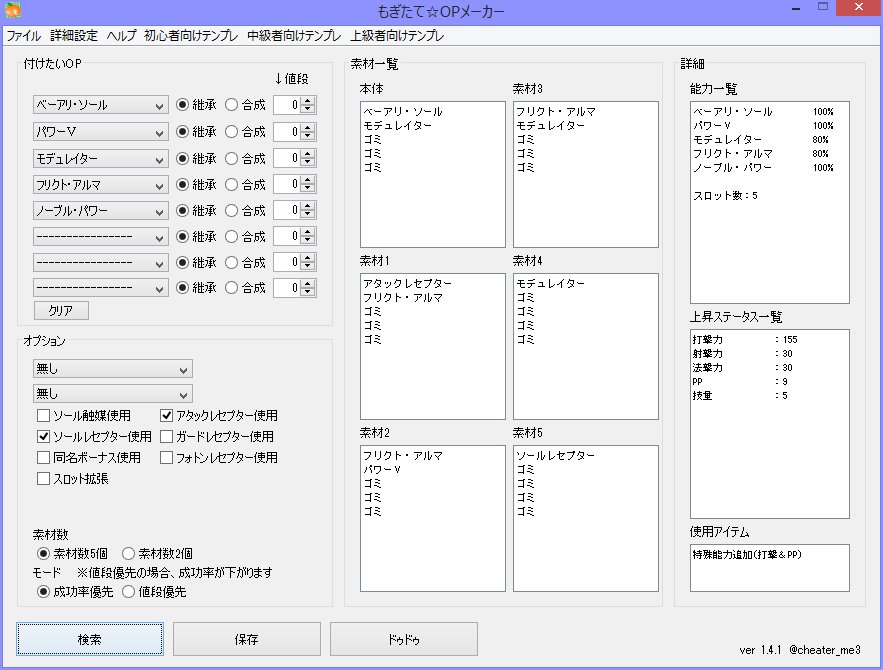The height and width of the screenshot is (670, 883).
Task: Click スロット数：5 text in 能力一覧
Action: [725, 195]
